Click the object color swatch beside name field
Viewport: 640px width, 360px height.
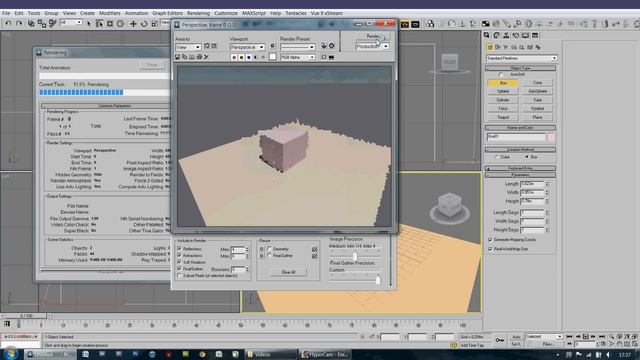(551, 137)
